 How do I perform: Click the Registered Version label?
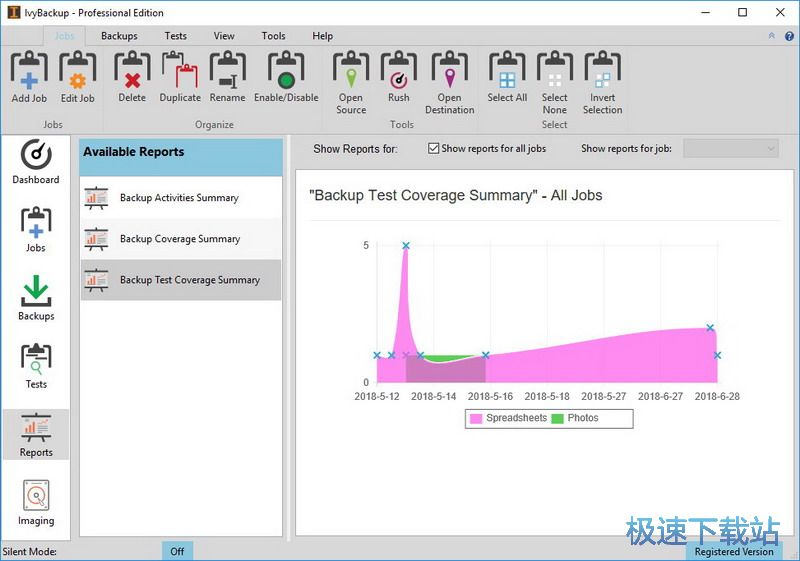(x=733, y=551)
